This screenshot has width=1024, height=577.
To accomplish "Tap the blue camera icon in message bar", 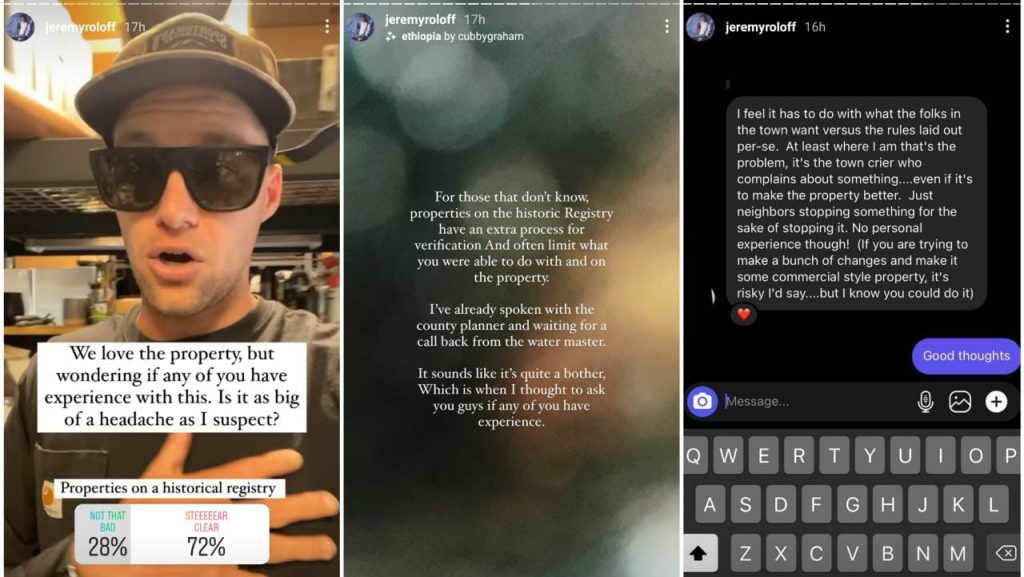I will [x=702, y=401].
